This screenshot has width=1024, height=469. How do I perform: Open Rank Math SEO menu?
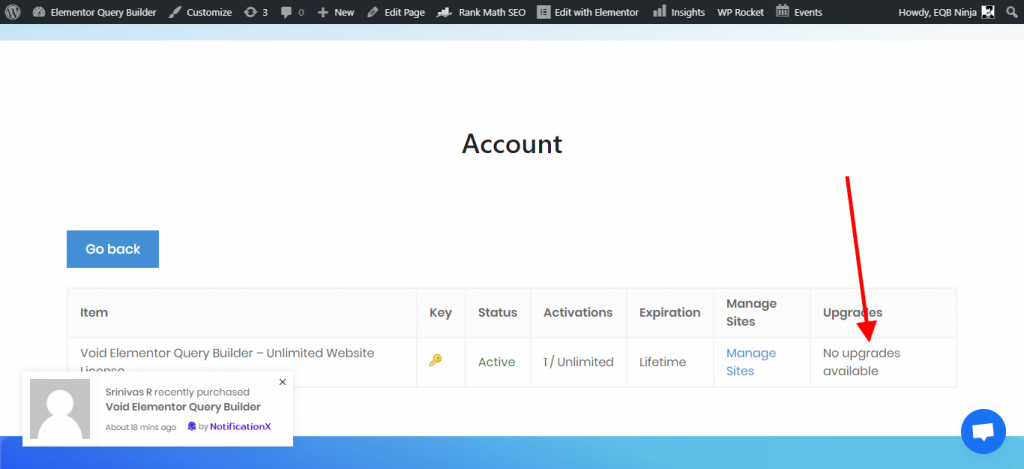click(x=481, y=12)
